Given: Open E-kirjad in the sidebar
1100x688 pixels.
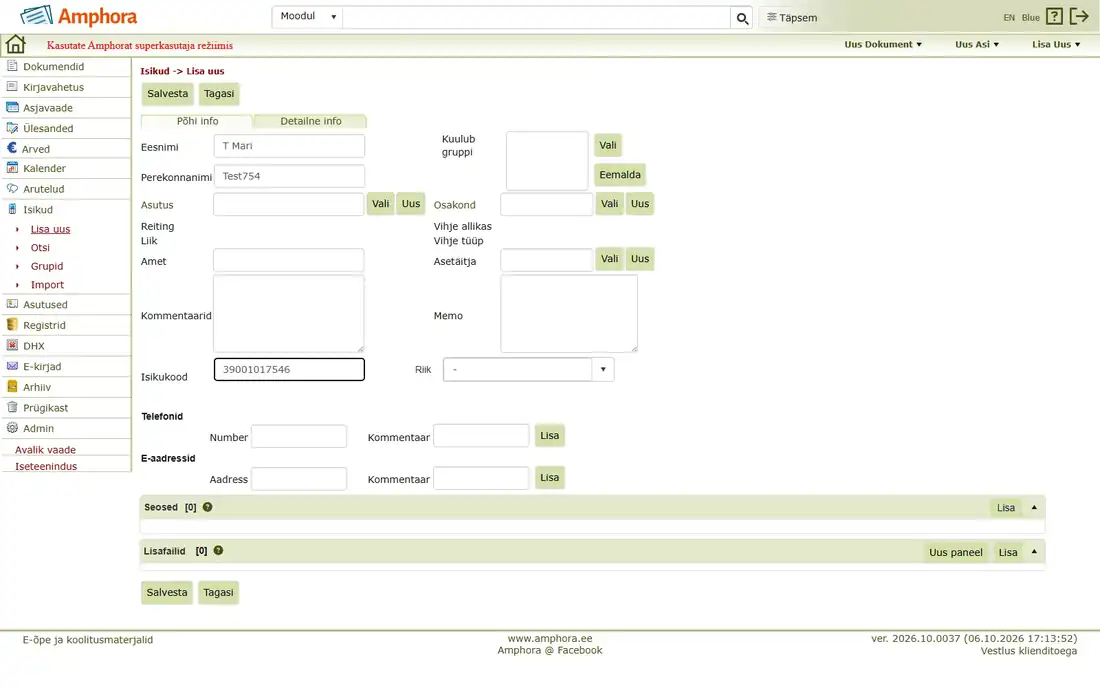Looking at the screenshot, I should [x=42, y=366].
